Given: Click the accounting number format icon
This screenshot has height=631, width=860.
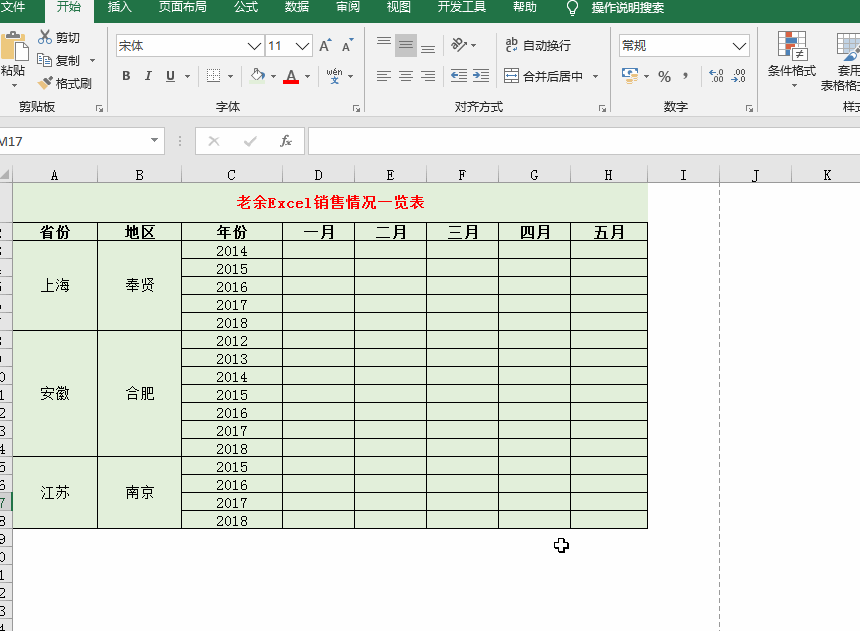Looking at the screenshot, I should (x=630, y=76).
